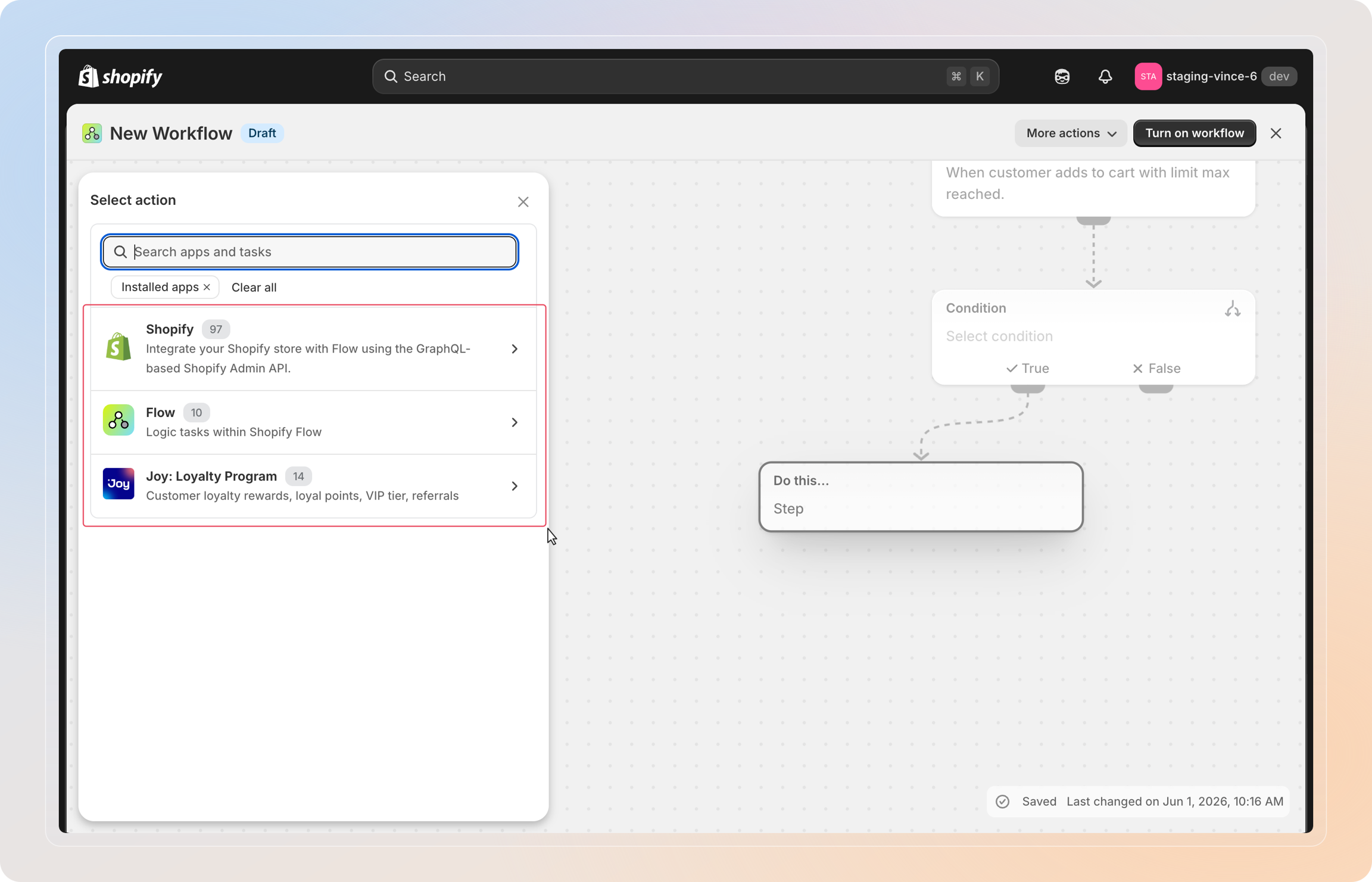Click the True branch output connector
The height and width of the screenshot is (882, 1372).
1027,388
